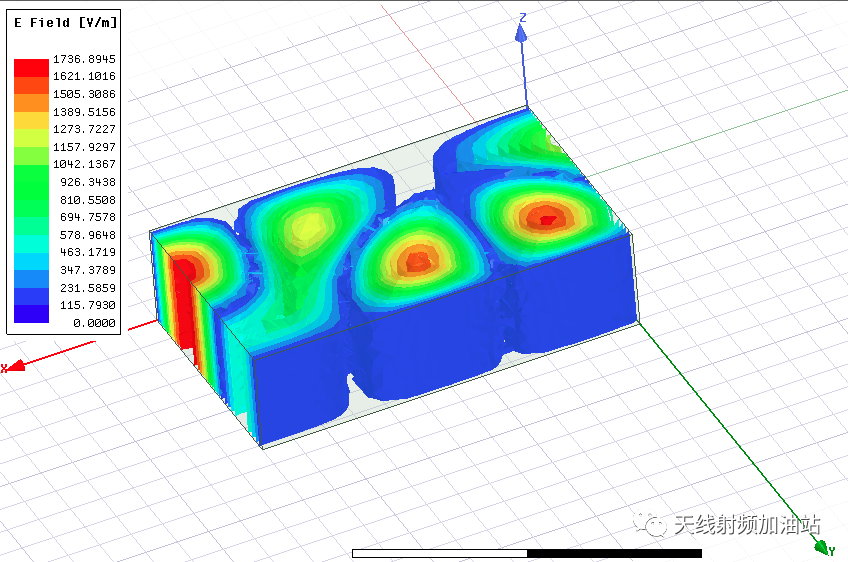
Task: Click the Y axis arrow head
Action: tap(822, 548)
